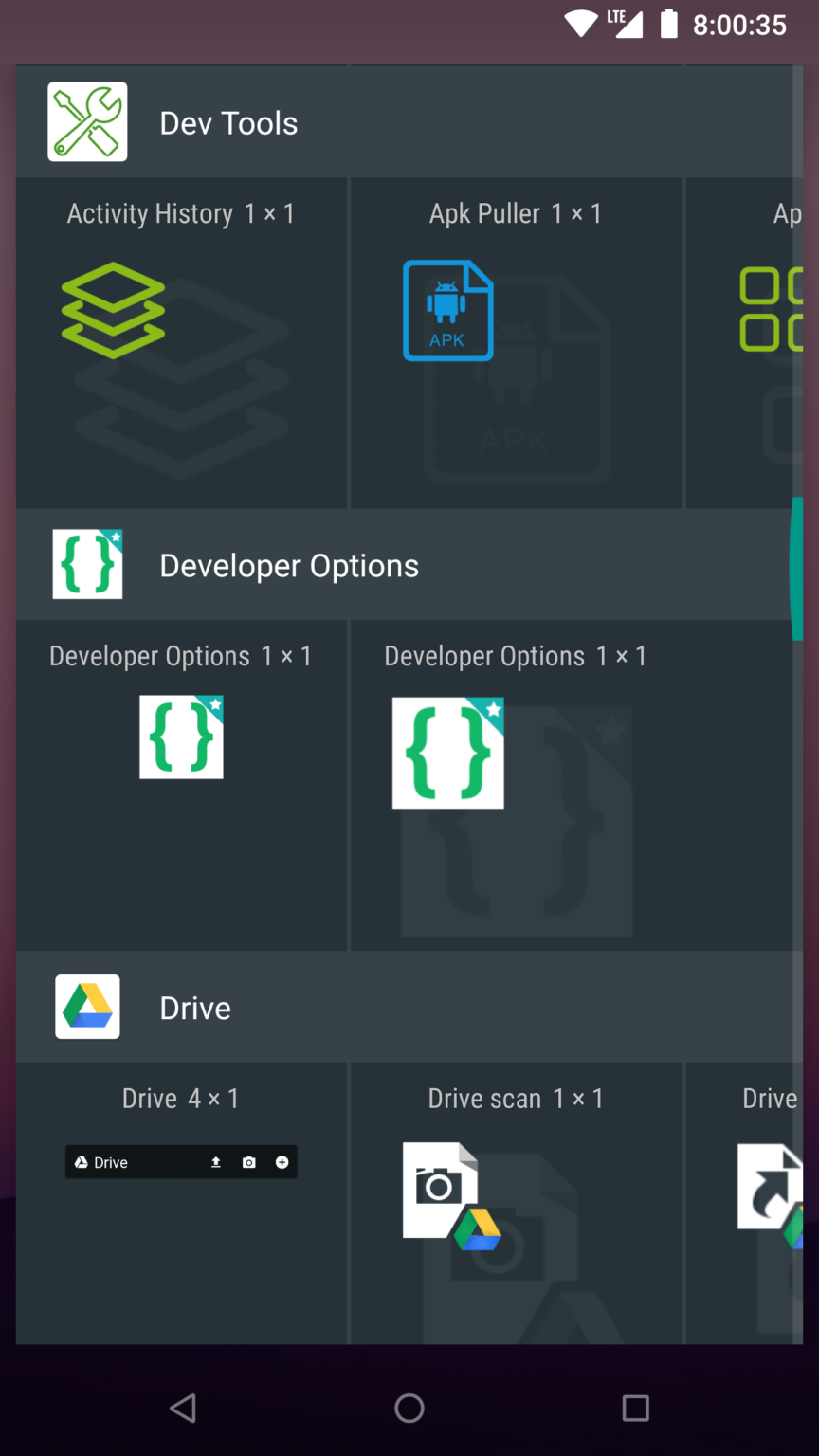This screenshot has height=1456, width=819.
Task: Click the Drive section title
Action: pos(195,1008)
